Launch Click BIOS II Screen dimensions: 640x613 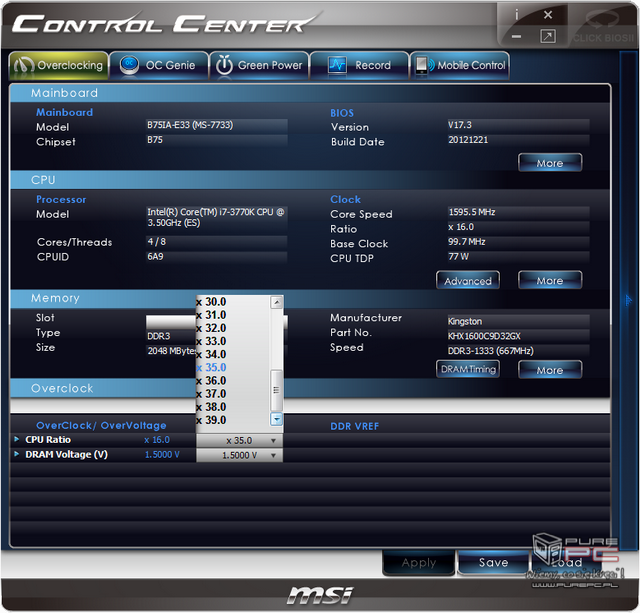pos(603,27)
